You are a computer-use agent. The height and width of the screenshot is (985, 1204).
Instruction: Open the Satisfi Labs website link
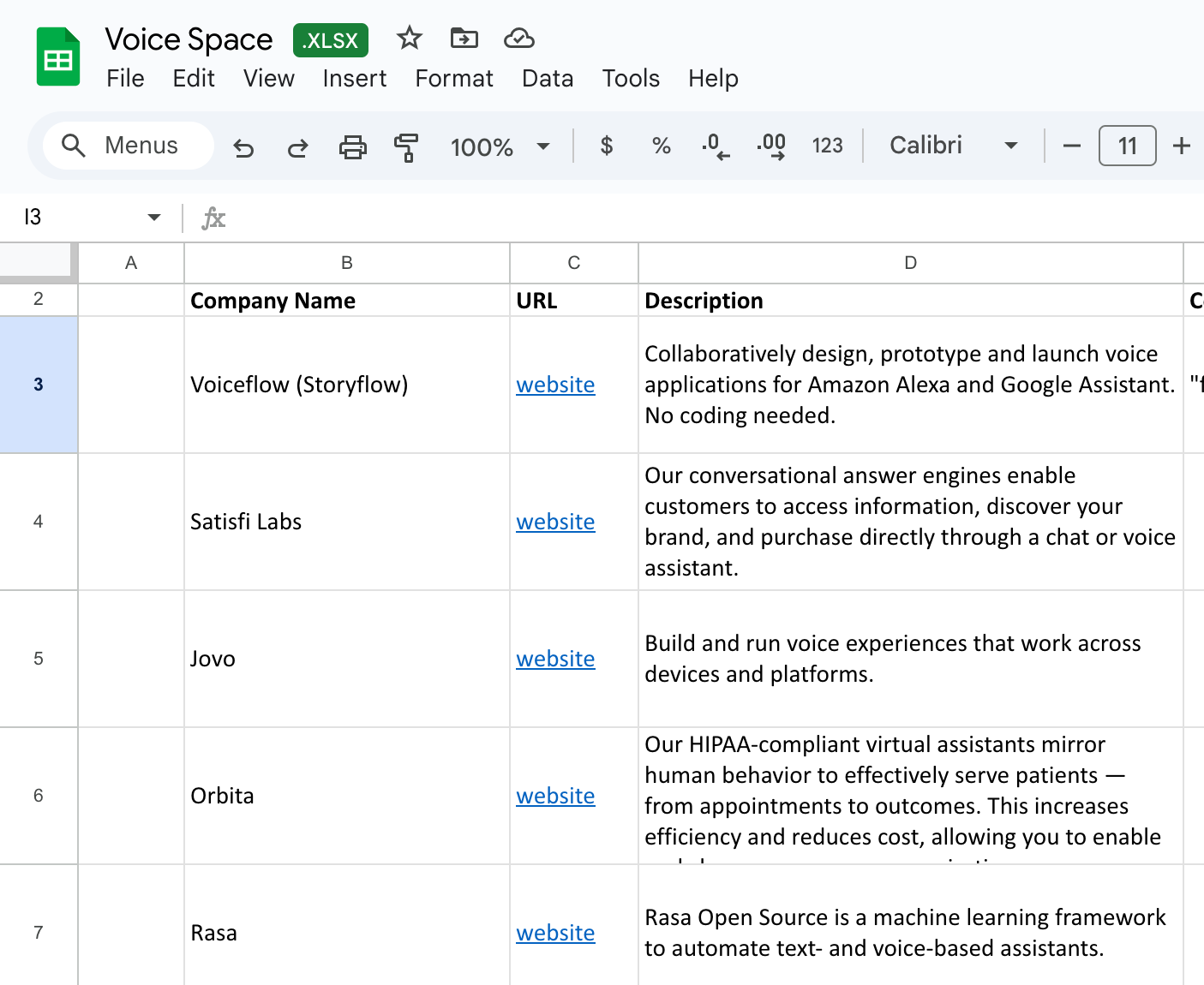click(x=555, y=522)
